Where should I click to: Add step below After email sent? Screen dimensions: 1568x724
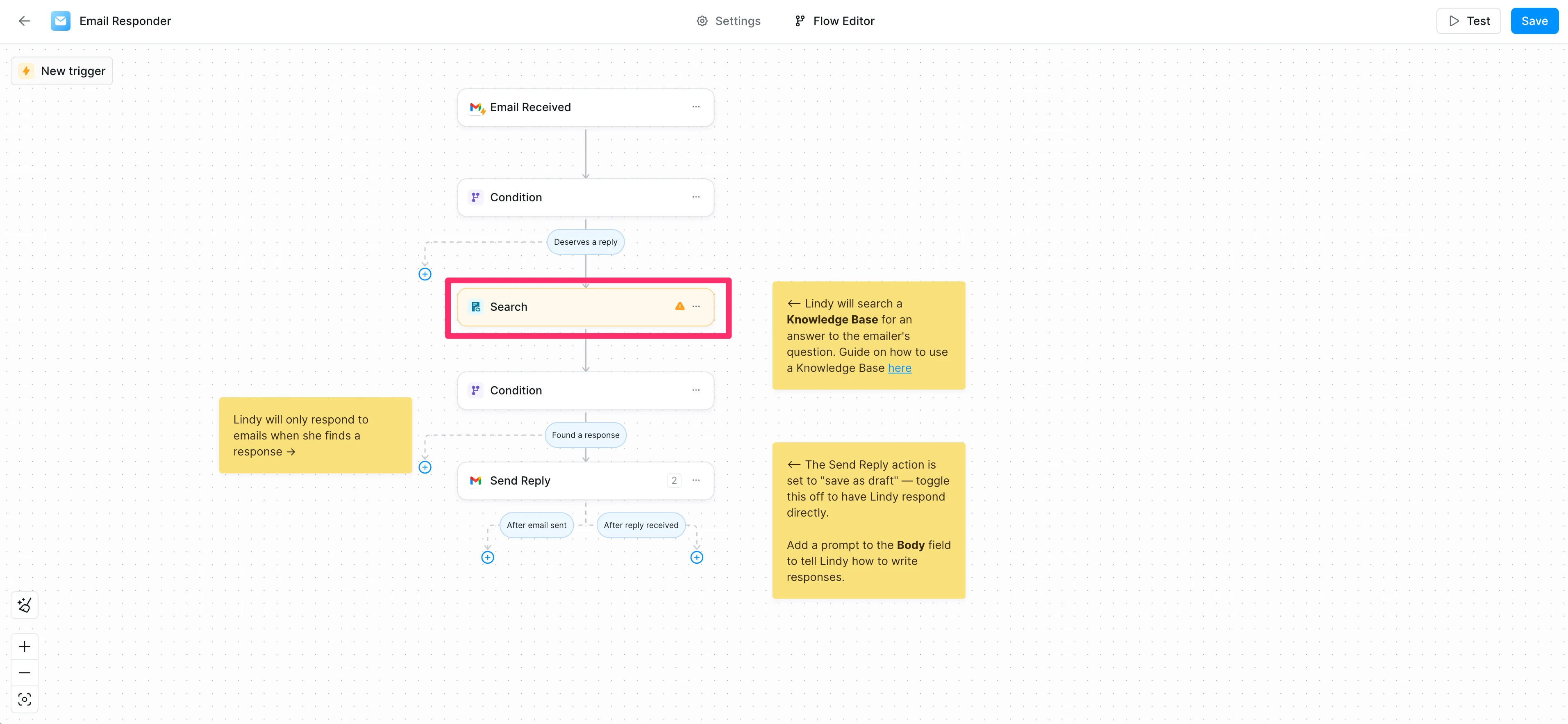click(488, 557)
